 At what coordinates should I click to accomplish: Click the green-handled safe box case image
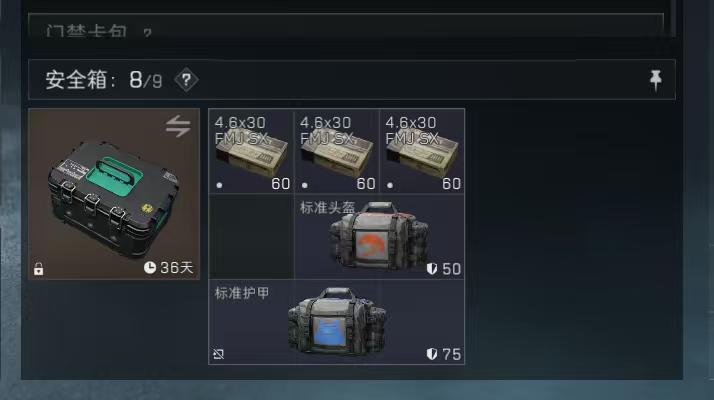[x=114, y=194]
